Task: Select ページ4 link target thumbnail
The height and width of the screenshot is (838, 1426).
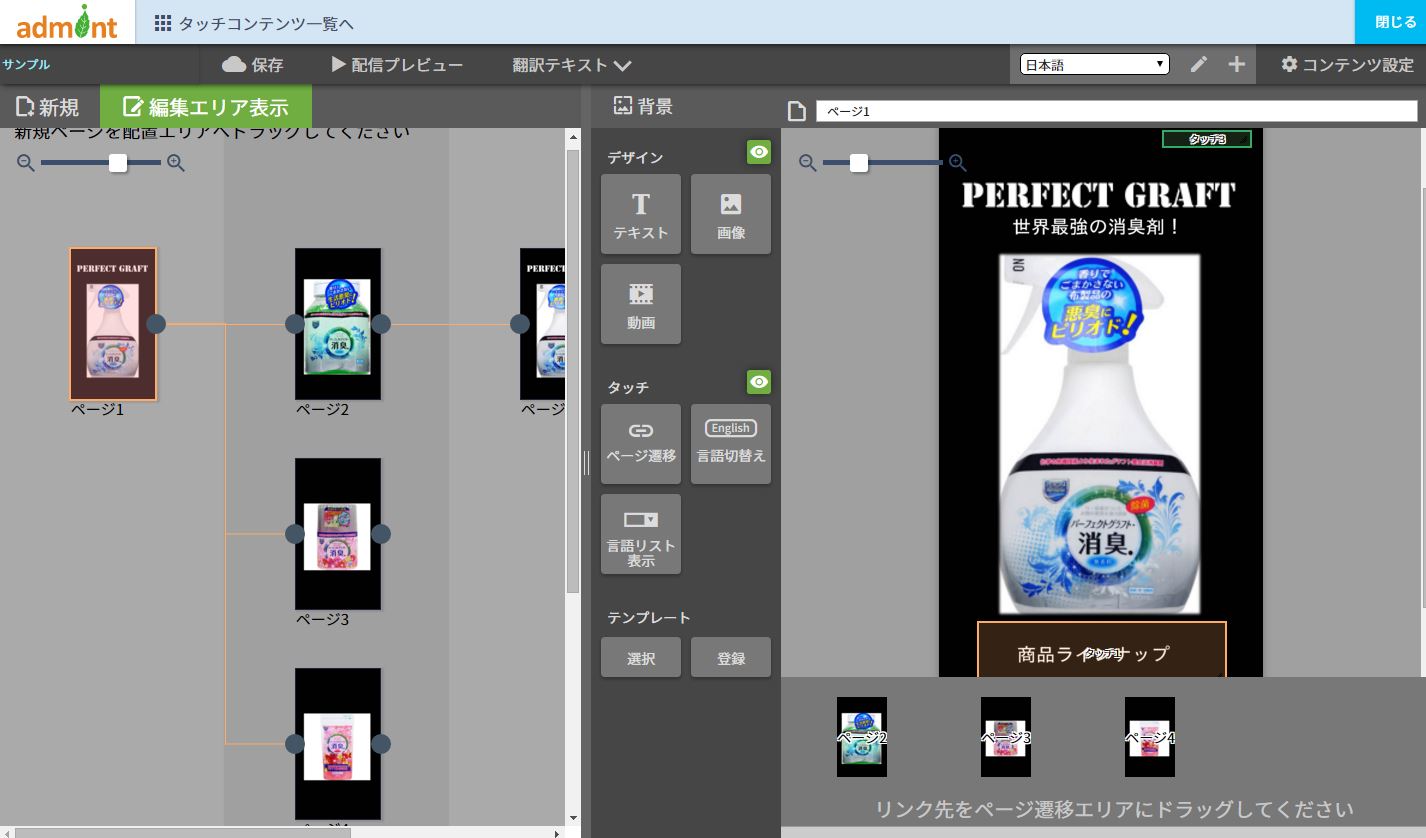Action: [1150, 737]
